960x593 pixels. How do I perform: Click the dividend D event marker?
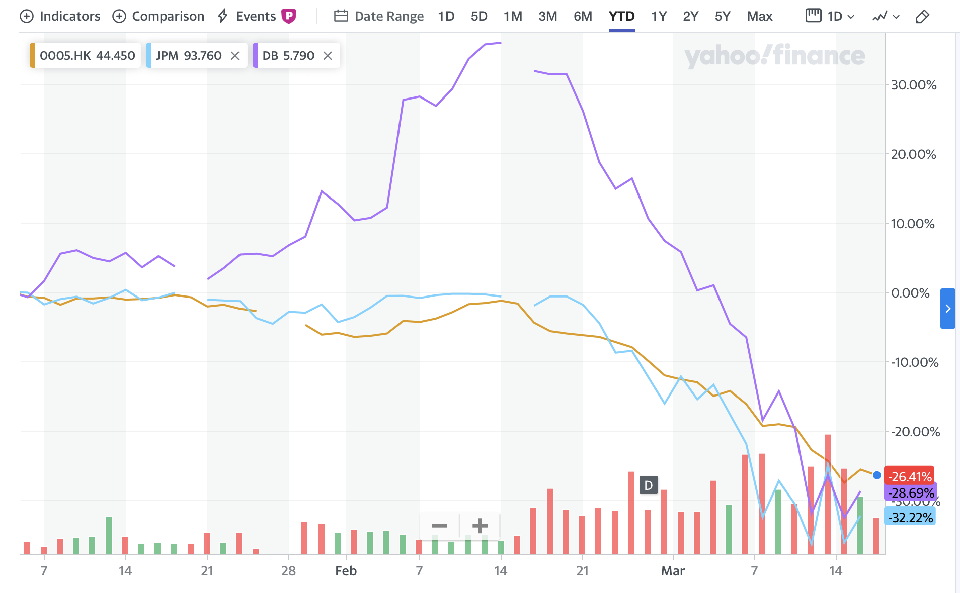point(648,485)
